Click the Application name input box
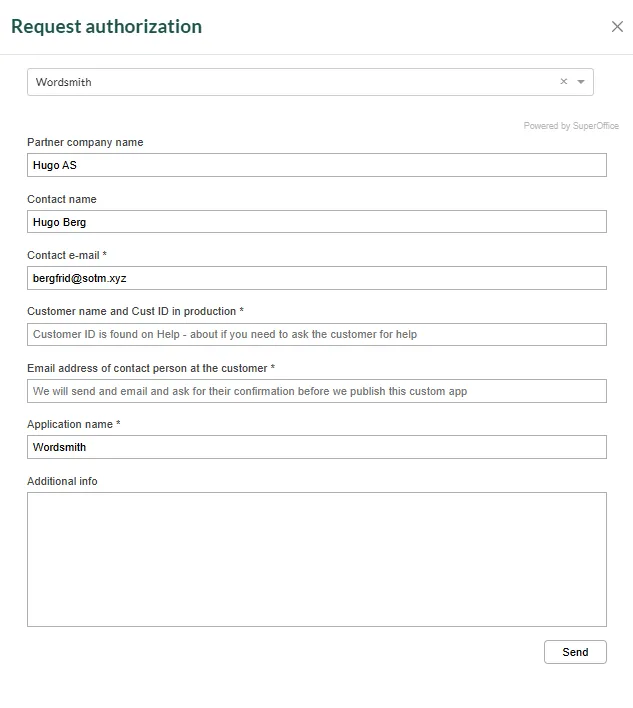 point(316,447)
